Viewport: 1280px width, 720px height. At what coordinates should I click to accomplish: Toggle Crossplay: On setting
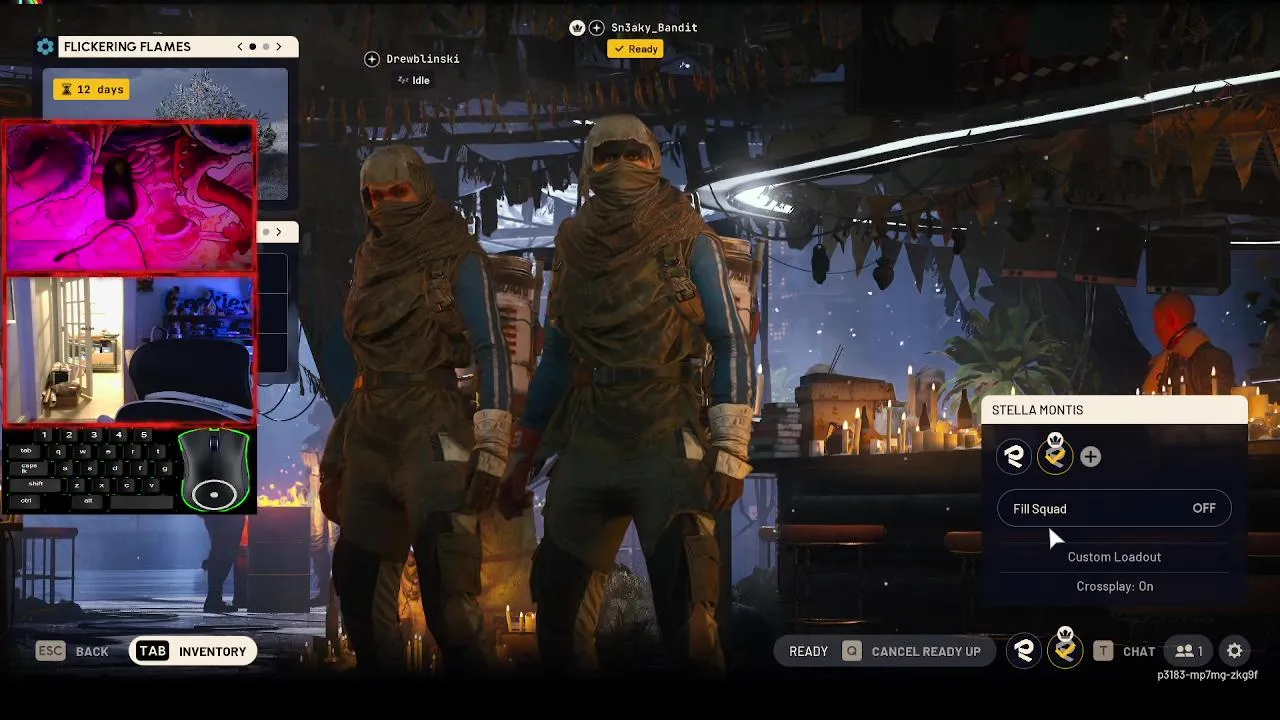coord(1114,587)
